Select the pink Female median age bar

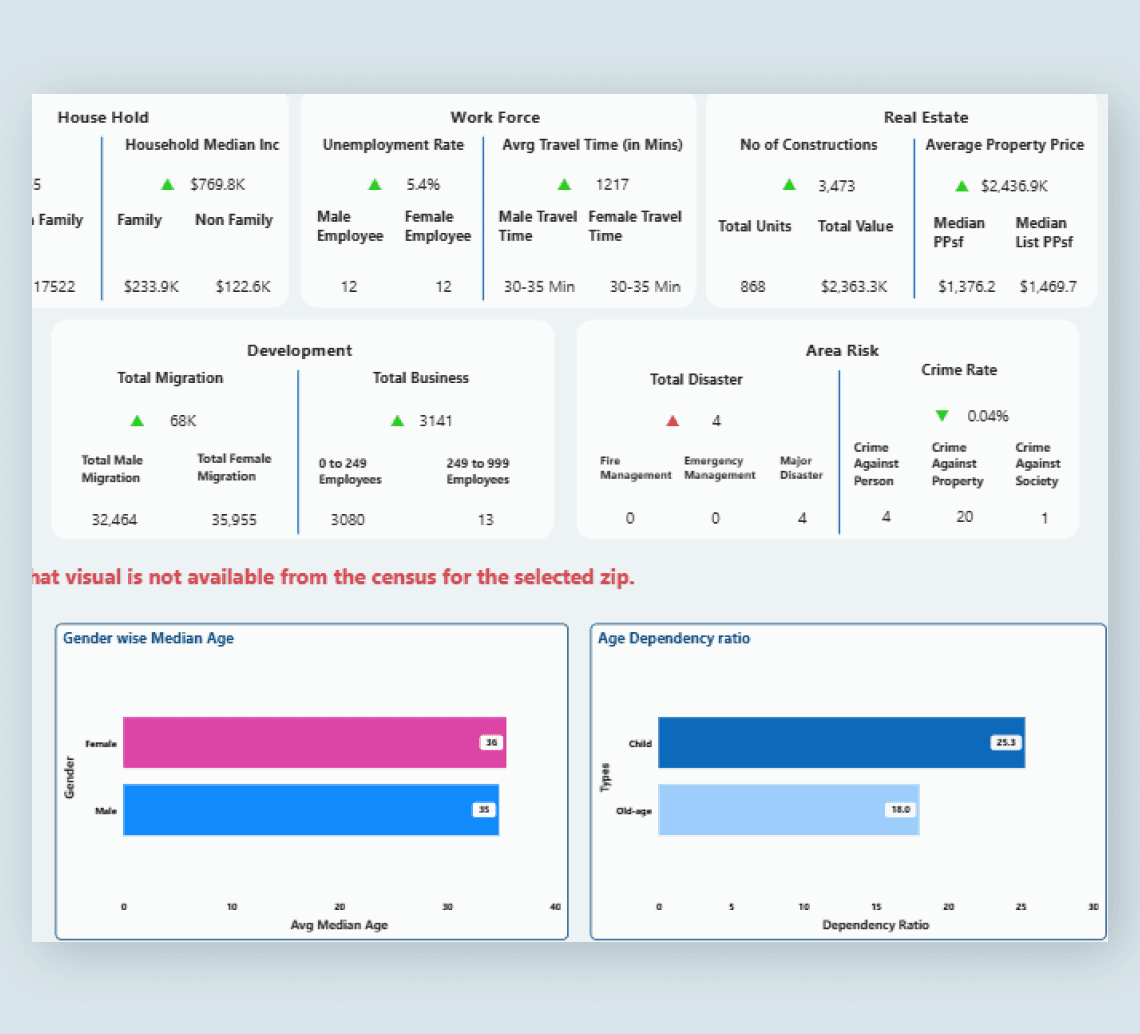click(315, 742)
